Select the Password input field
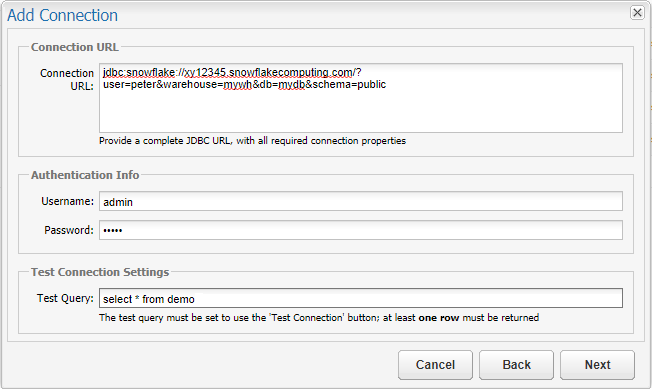This screenshot has width=652, height=390. pyautogui.click(x=361, y=230)
